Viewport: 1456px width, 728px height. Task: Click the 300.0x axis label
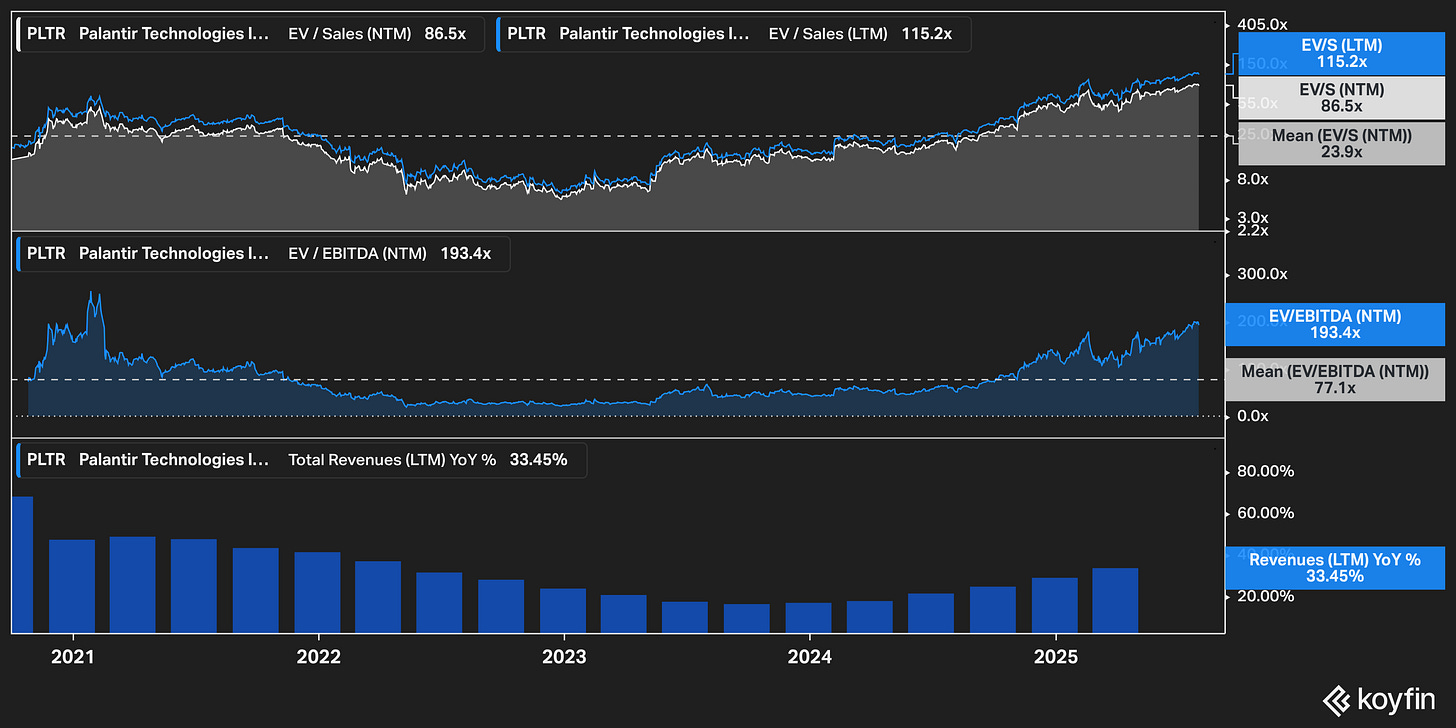[1263, 274]
